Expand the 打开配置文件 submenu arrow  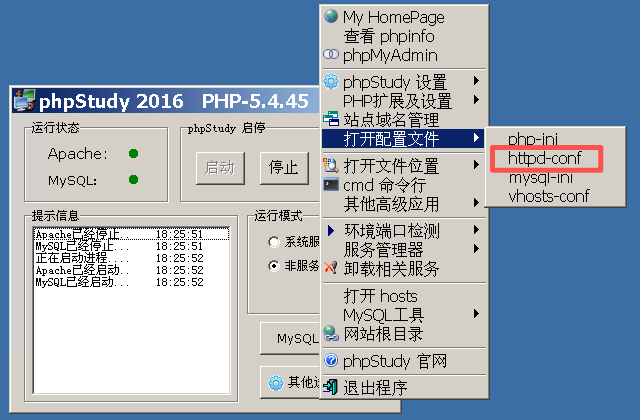pyautogui.click(x=476, y=138)
